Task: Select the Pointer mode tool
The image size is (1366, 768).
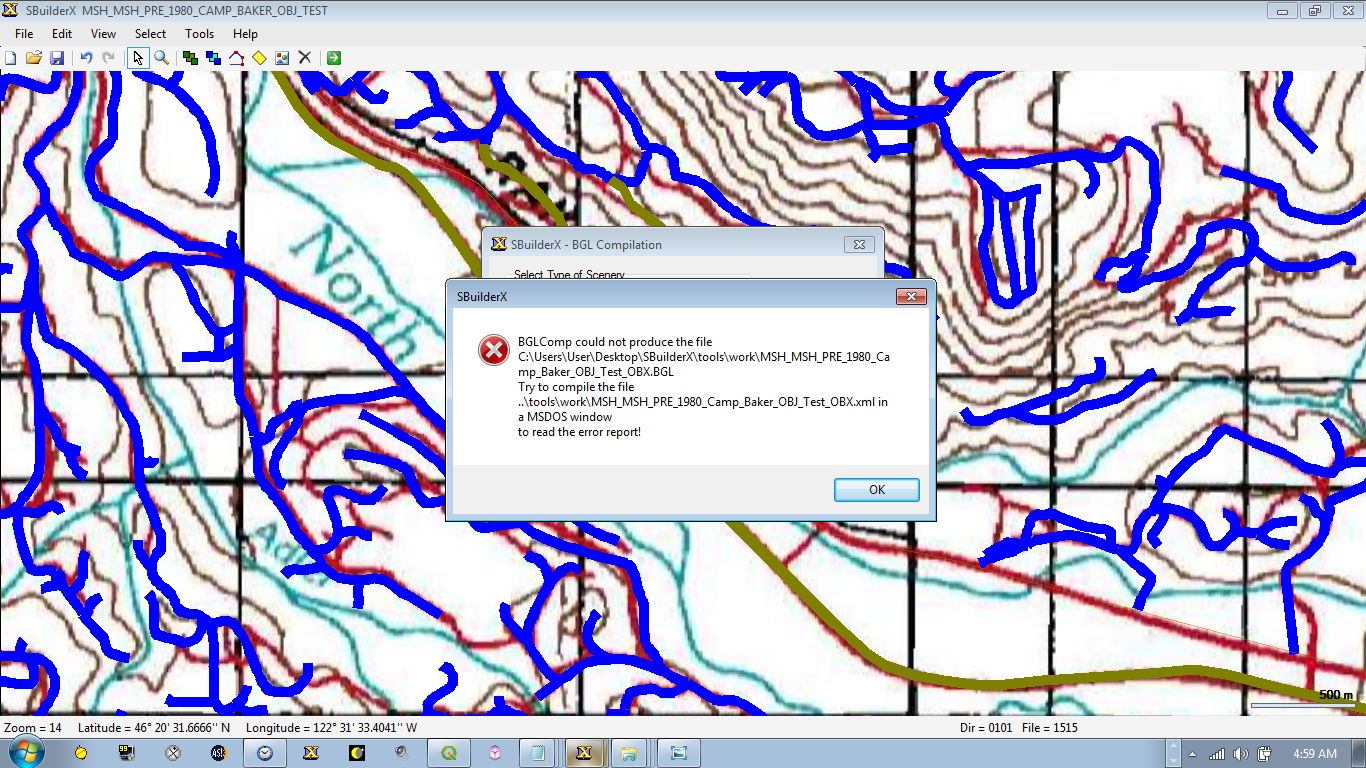Action: point(138,58)
